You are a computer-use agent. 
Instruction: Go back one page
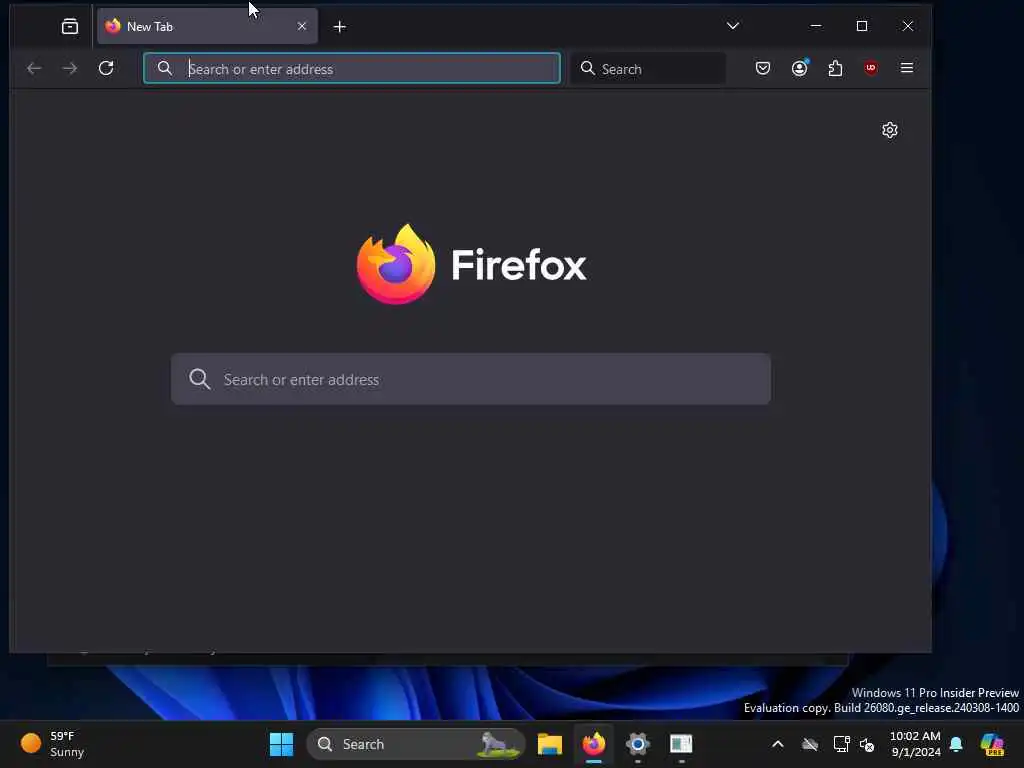pyautogui.click(x=34, y=68)
